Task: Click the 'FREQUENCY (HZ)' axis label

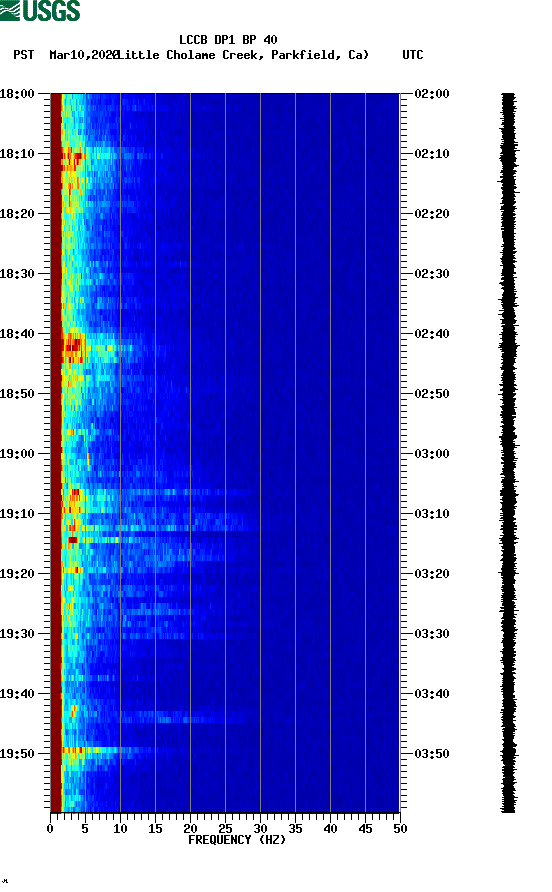Action: click(237, 840)
